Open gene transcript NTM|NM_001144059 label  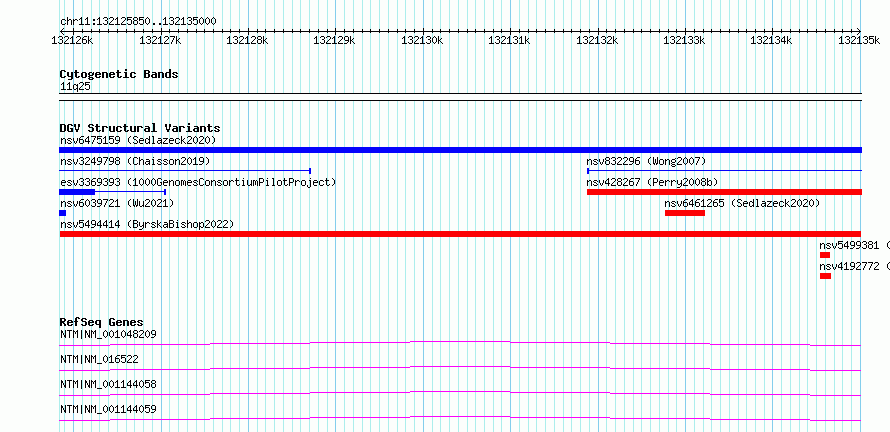(x=108, y=409)
